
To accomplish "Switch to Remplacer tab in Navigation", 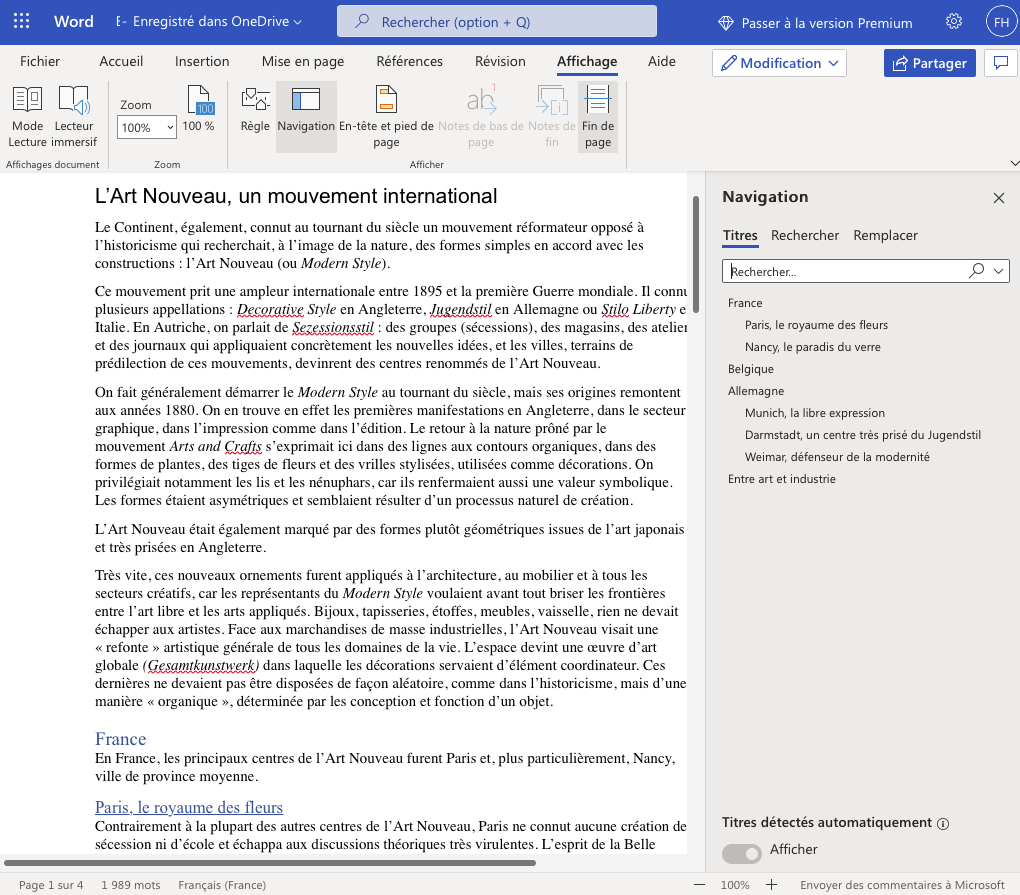I will tap(885, 235).
